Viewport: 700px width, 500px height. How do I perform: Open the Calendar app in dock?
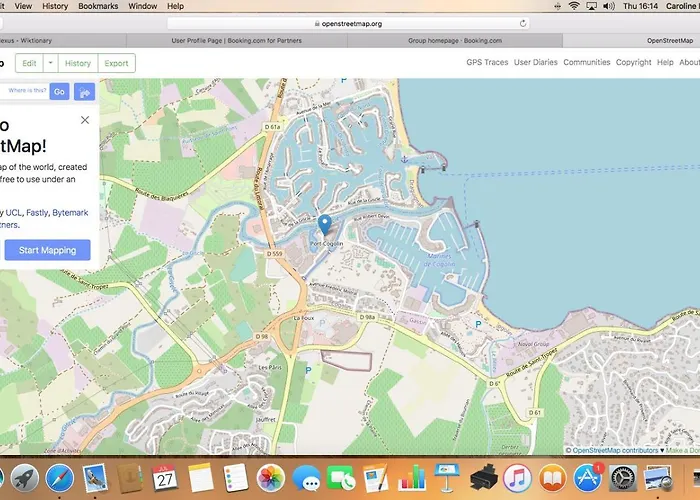[x=165, y=479]
